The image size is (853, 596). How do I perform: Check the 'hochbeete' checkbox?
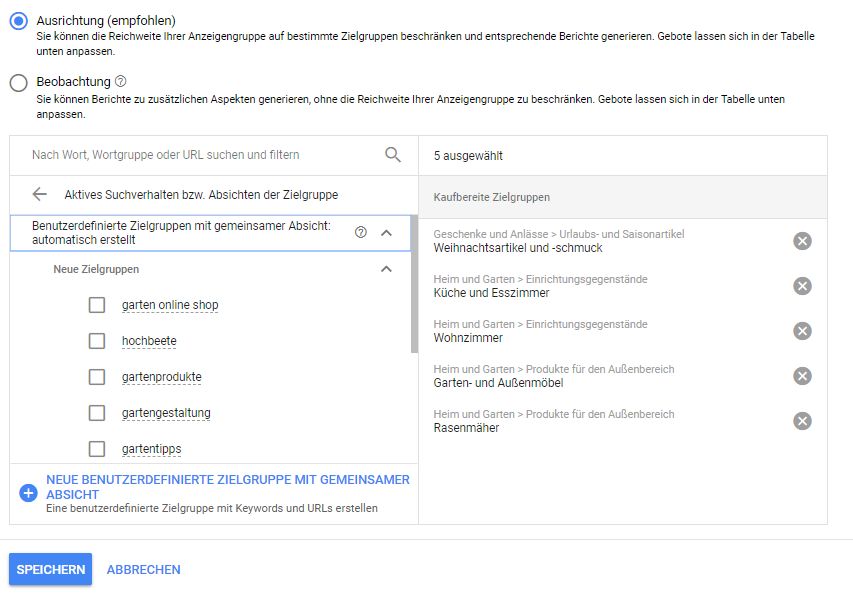(x=97, y=340)
